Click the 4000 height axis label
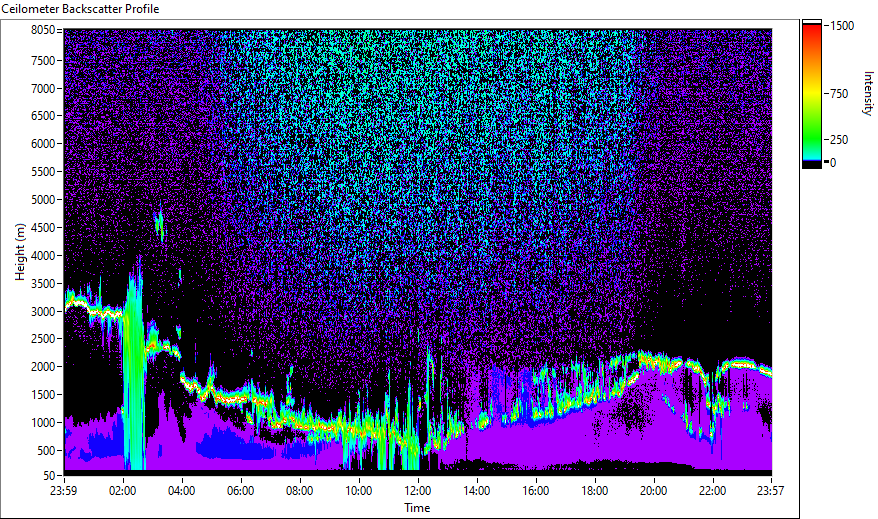 [43, 256]
